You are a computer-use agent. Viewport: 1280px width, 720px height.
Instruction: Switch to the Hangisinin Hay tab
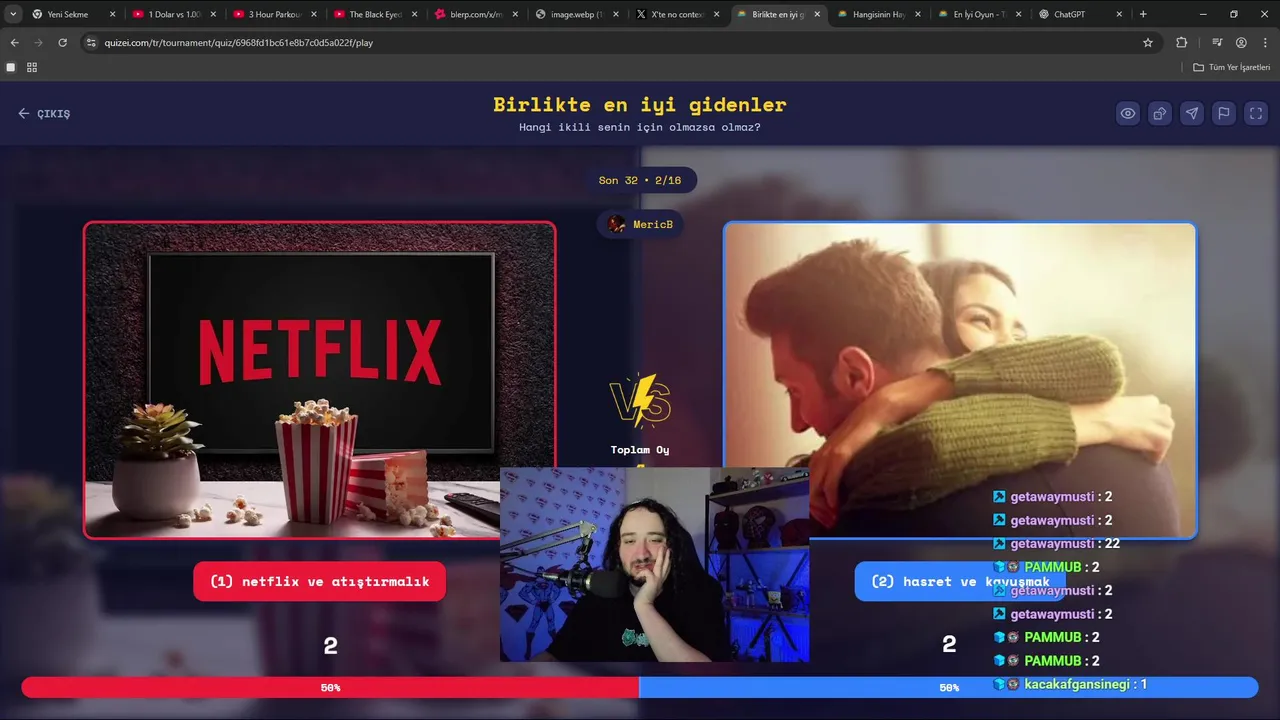878,14
